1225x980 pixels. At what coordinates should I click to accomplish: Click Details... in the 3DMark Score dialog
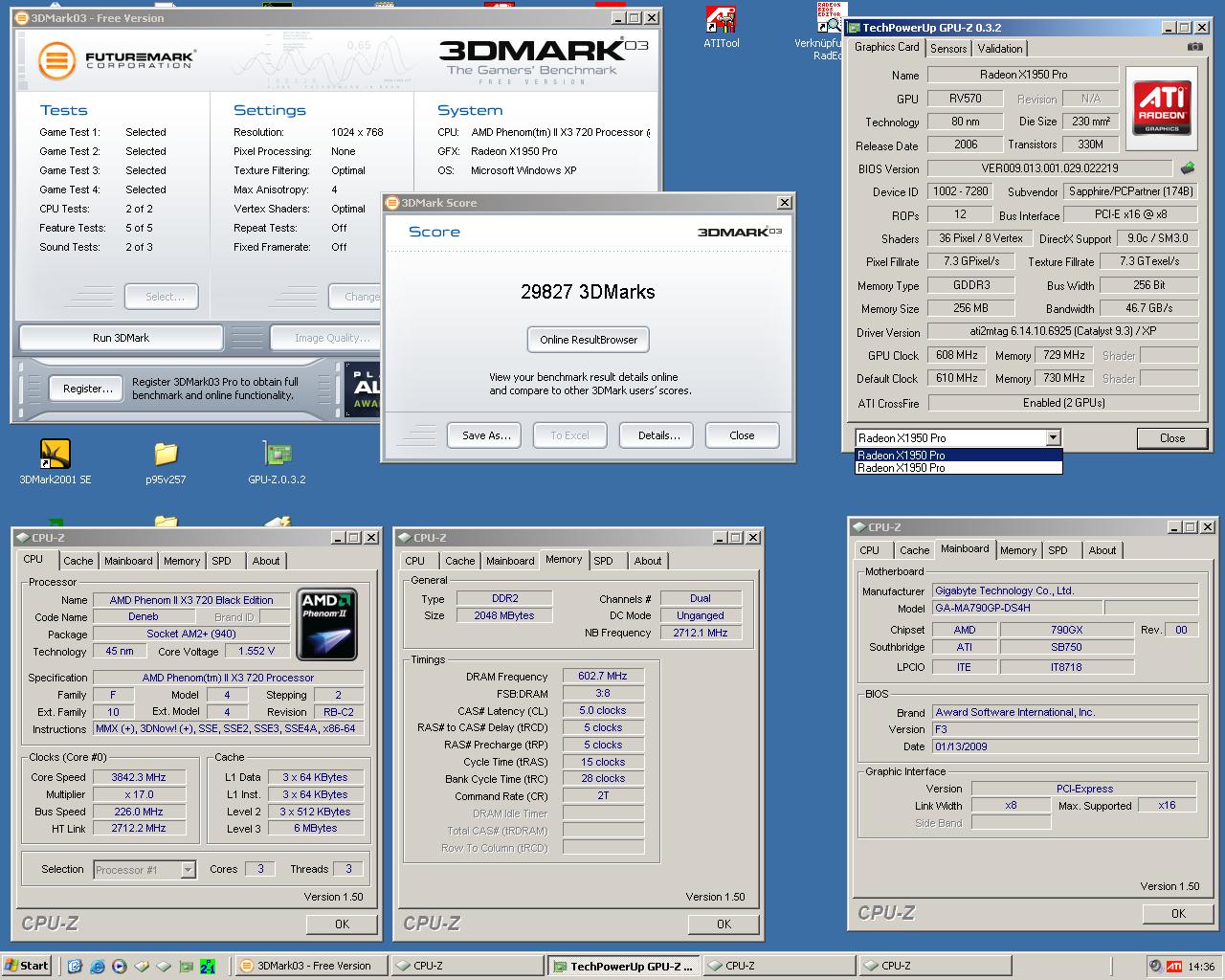(x=657, y=435)
